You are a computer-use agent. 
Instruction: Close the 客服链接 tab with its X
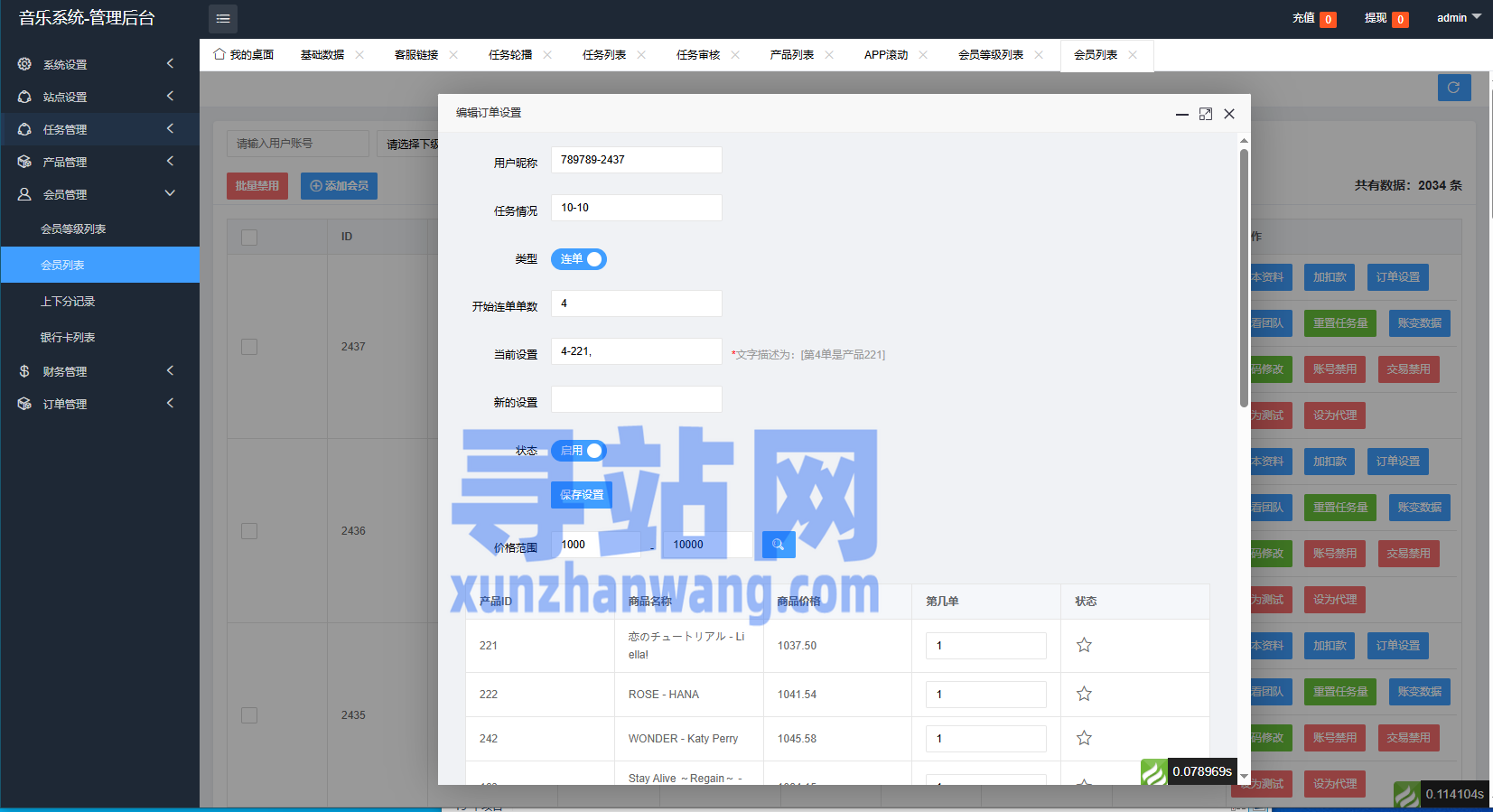453,55
